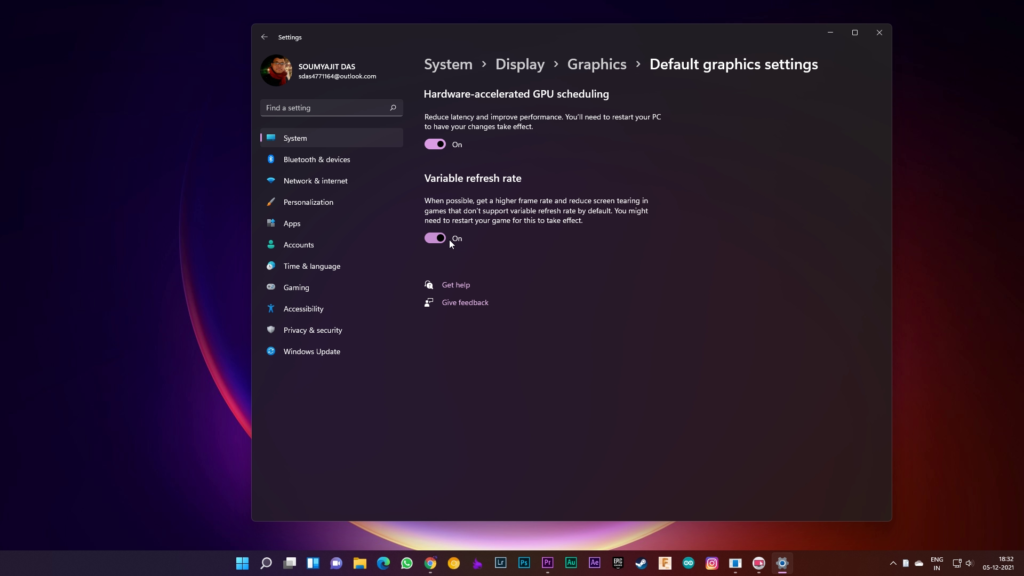Image resolution: width=1024 pixels, height=576 pixels.
Task: Return to the Graphics breadcrumb
Action: pos(596,64)
